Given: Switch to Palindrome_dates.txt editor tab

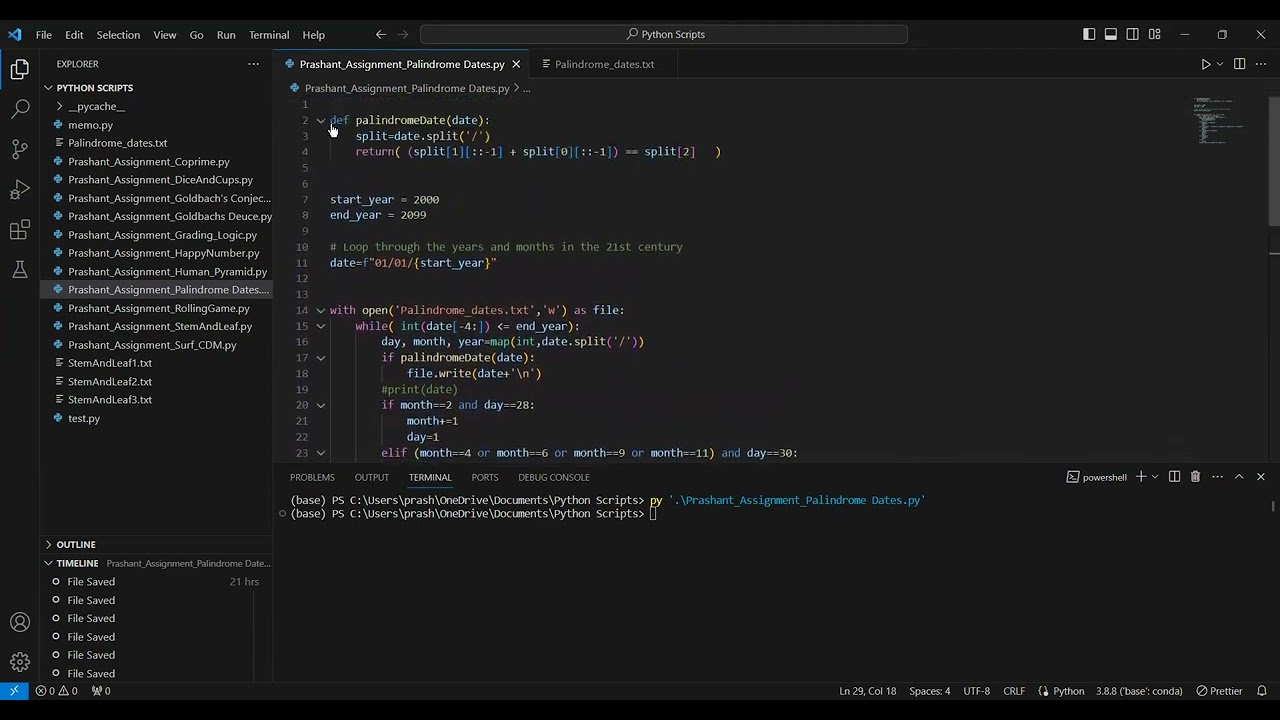Looking at the screenshot, I should (x=604, y=64).
